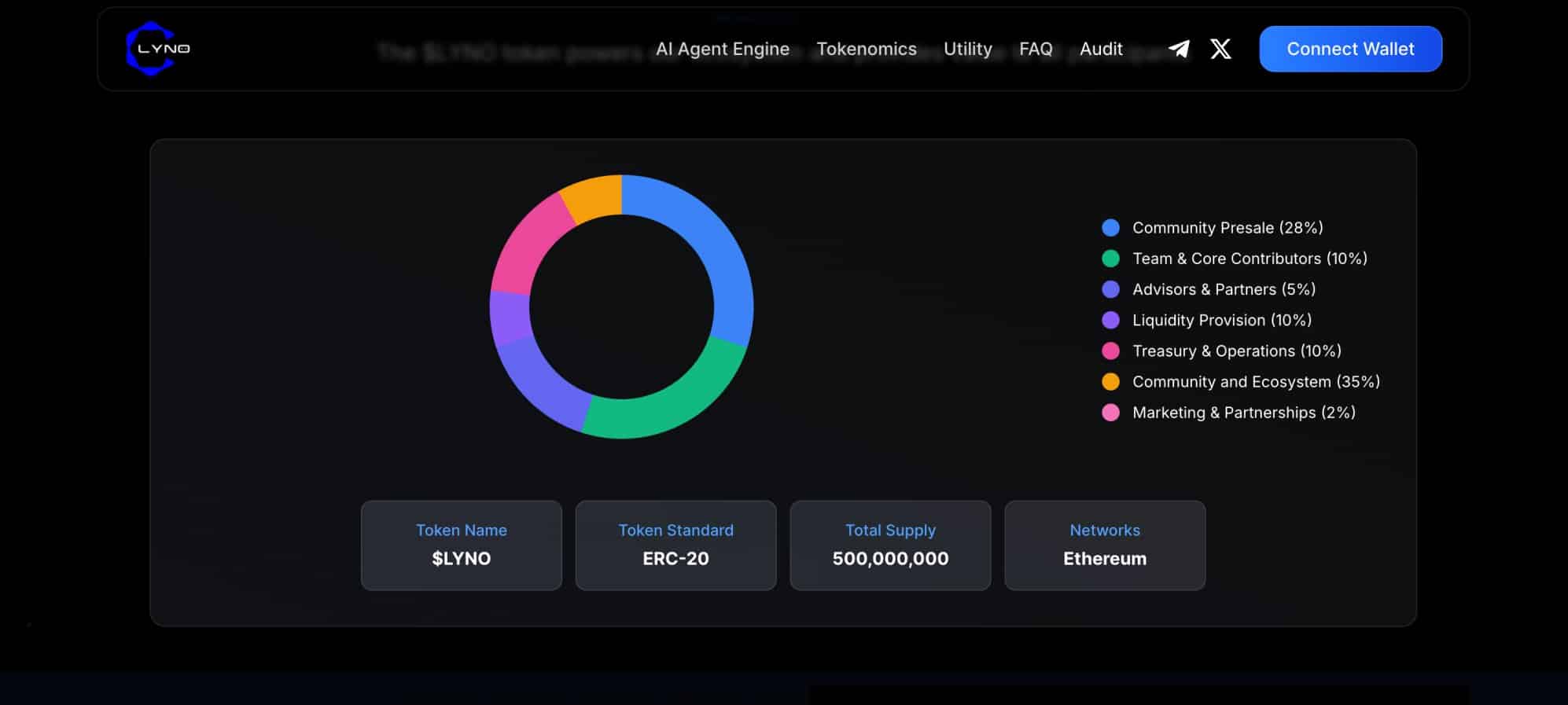
Task: Click the LYNO logo in the header
Action: (158, 49)
